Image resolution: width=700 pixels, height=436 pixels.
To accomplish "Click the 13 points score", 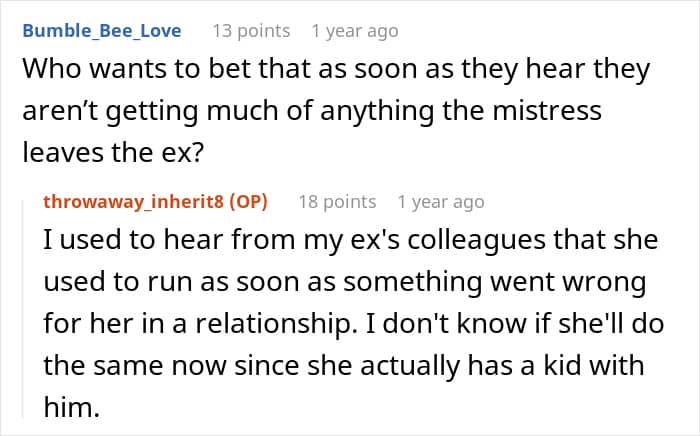I will pyautogui.click(x=251, y=31).
